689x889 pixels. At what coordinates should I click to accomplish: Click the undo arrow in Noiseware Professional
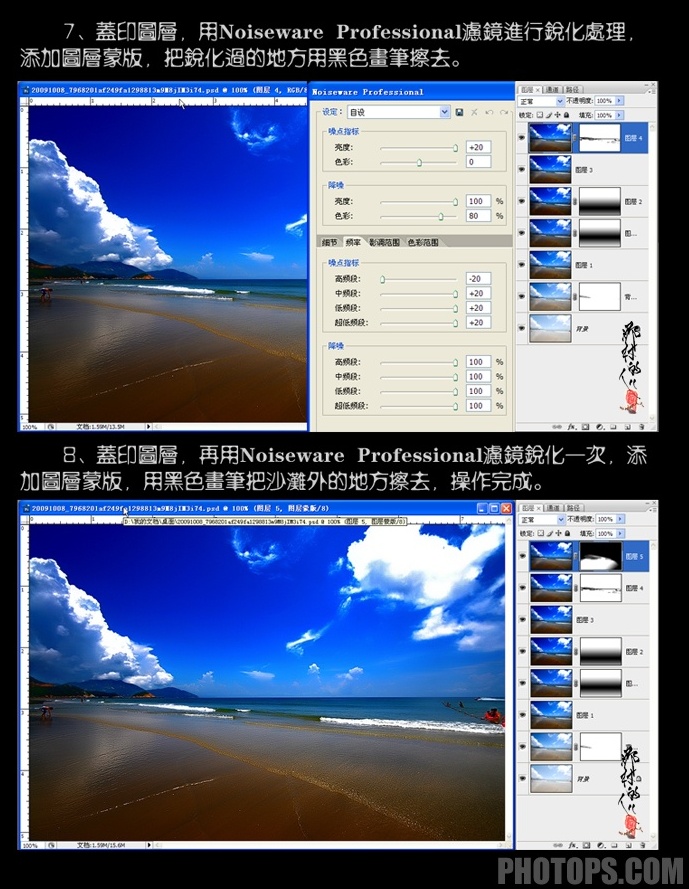click(x=489, y=112)
